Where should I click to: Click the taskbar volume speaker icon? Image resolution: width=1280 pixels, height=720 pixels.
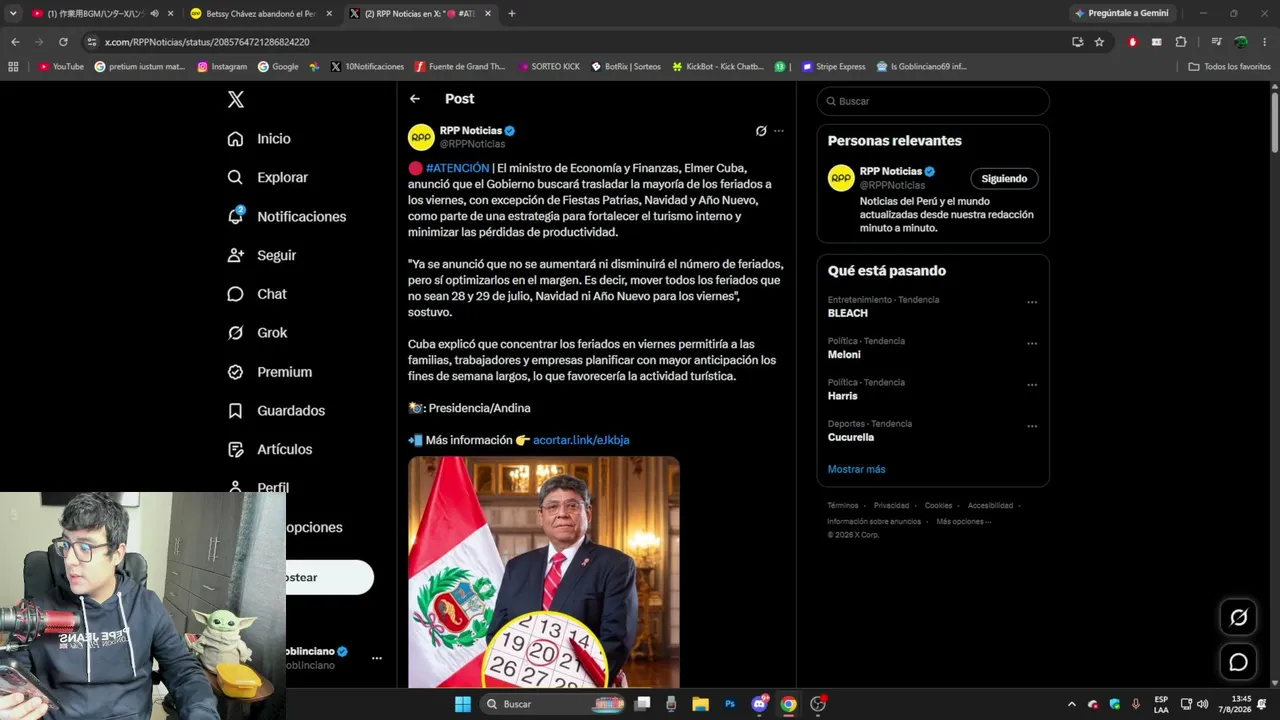click(1202, 704)
